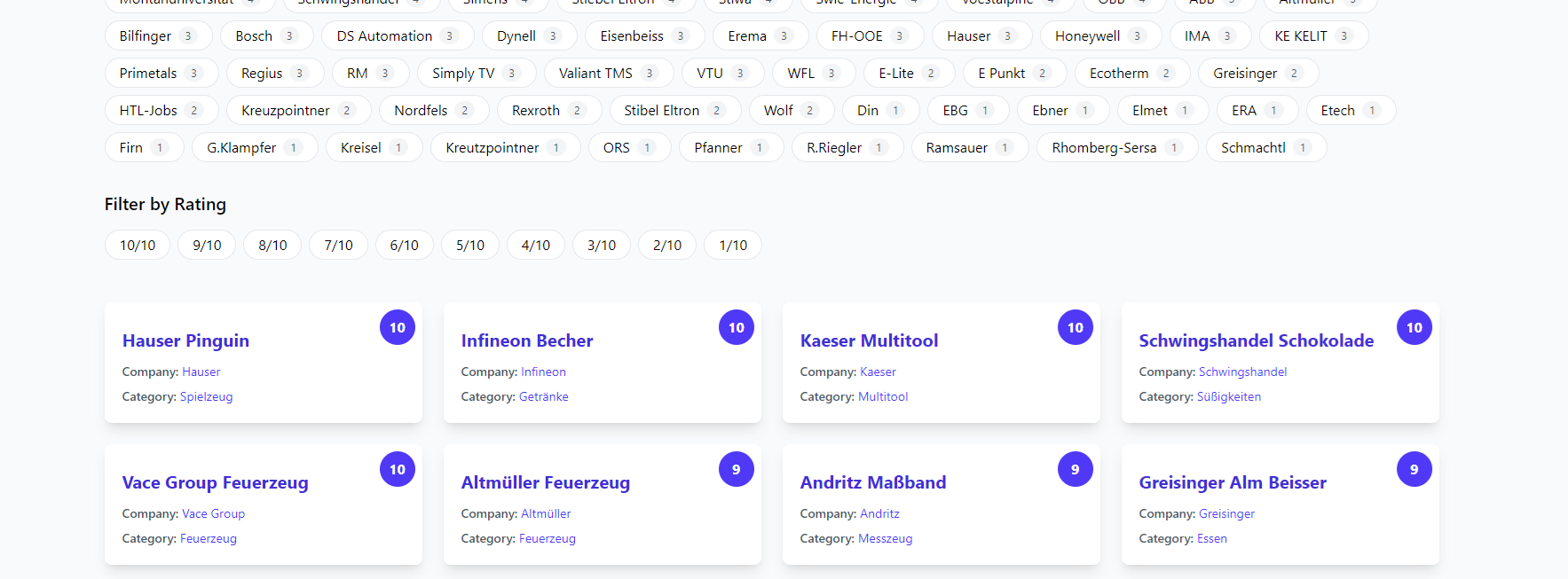
Task: Select the Schmachtl filter chip
Action: pos(1266,148)
